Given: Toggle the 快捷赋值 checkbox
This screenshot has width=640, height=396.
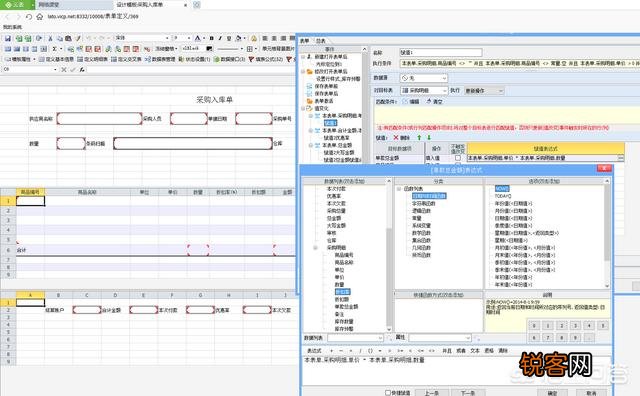Looking at the screenshot, I should coord(388,392).
